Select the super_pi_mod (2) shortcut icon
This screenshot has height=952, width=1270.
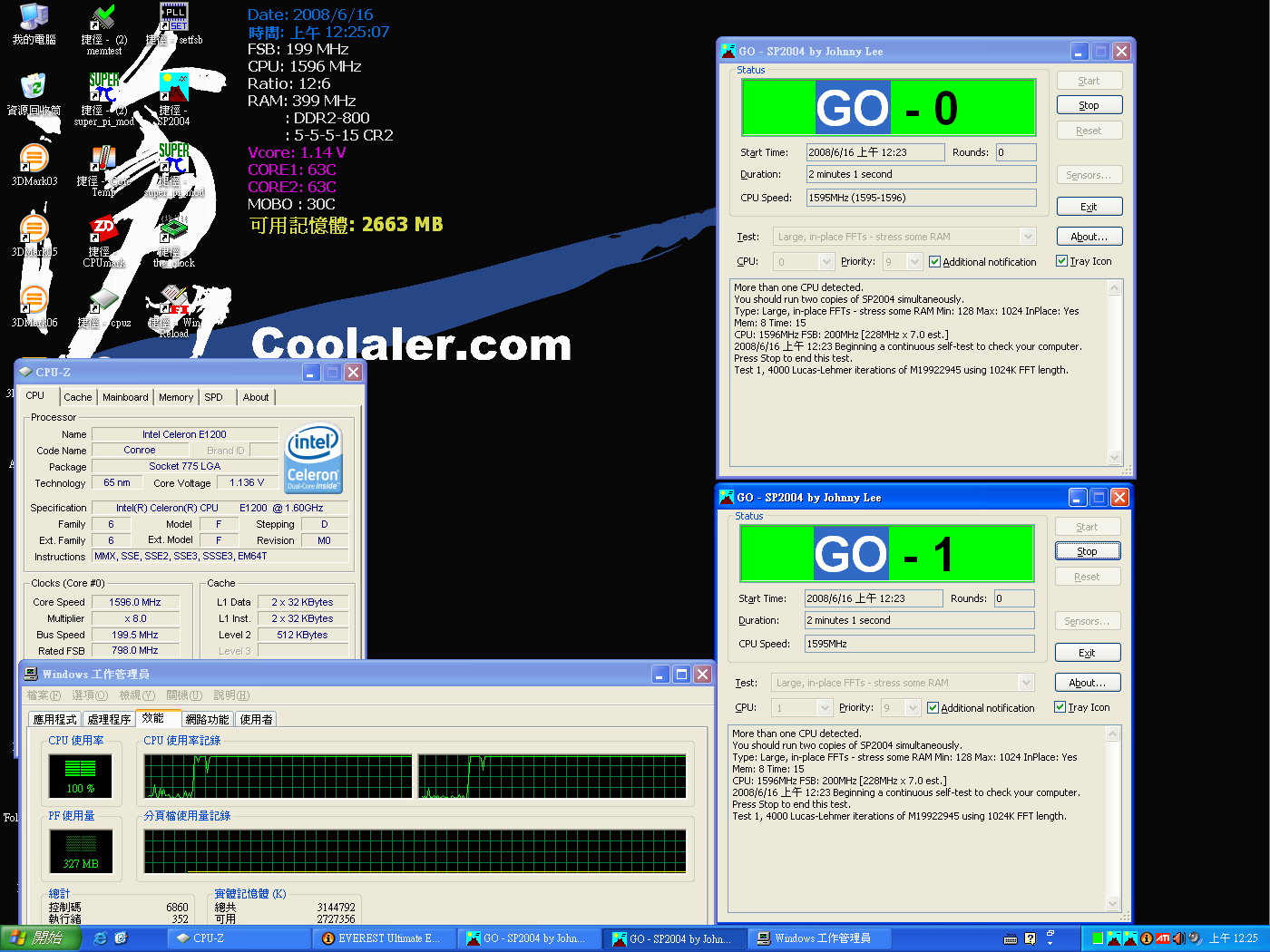tap(103, 87)
